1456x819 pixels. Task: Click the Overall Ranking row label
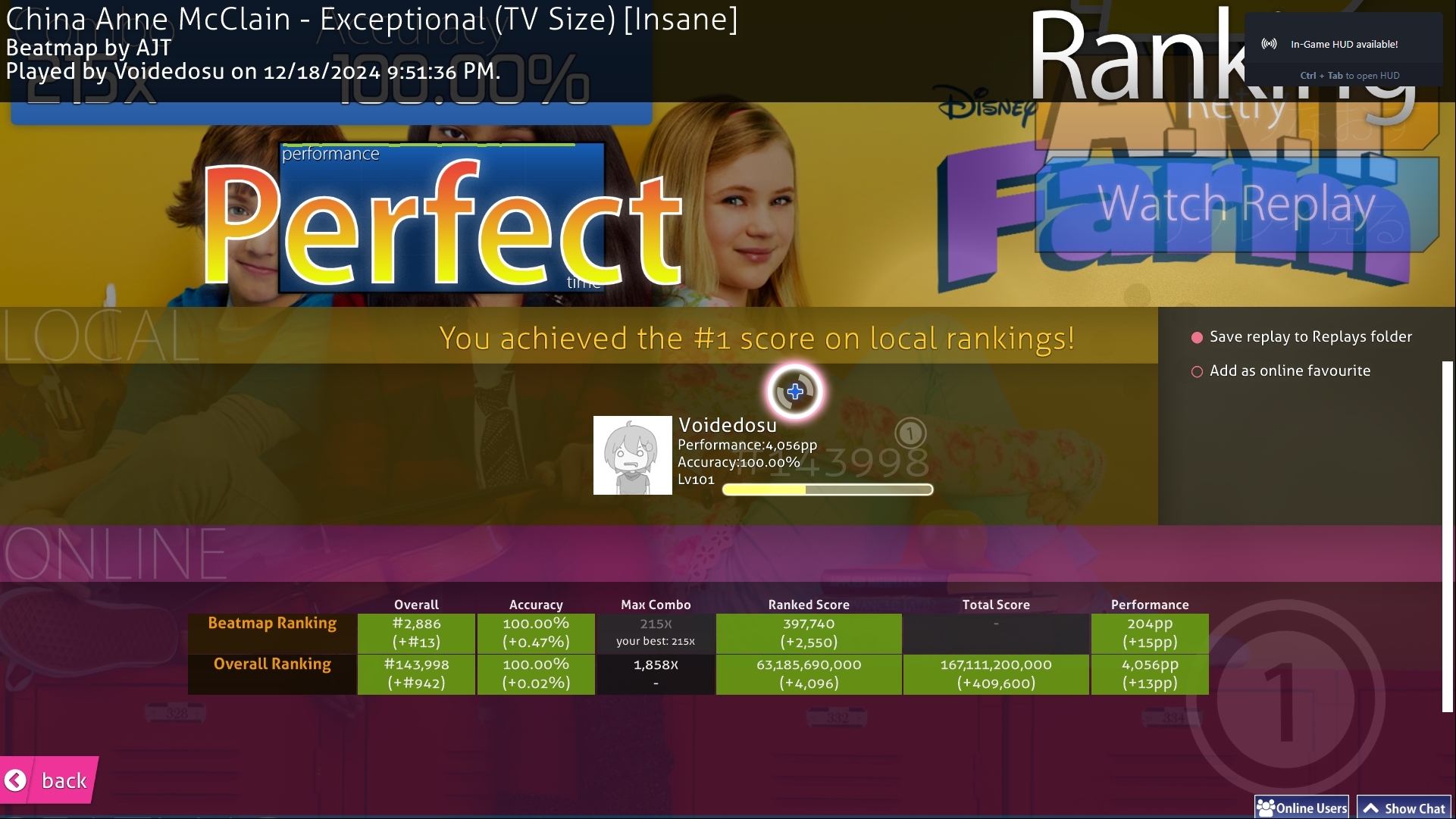tap(272, 664)
